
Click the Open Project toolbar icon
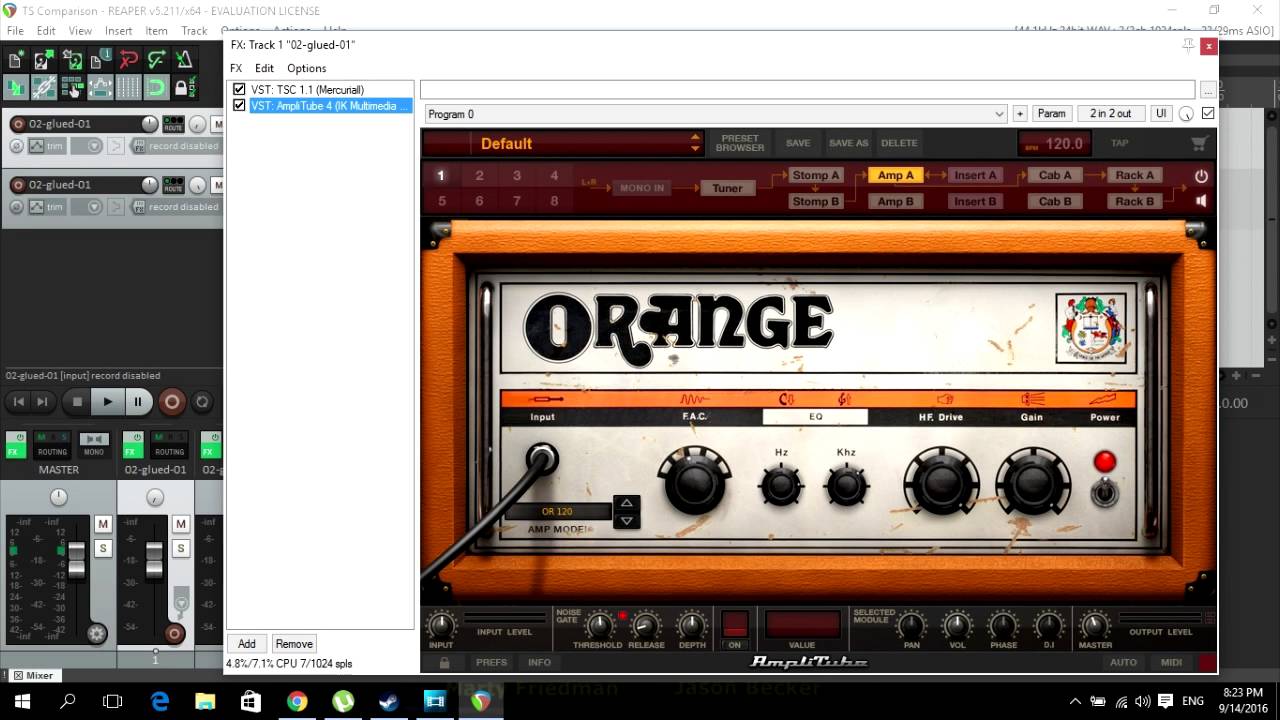pos(44,60)
